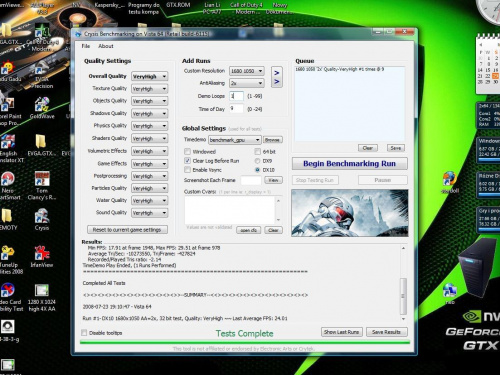Launch the IrfanView desktop icon

pyautogui.click(x=42, y=257)
